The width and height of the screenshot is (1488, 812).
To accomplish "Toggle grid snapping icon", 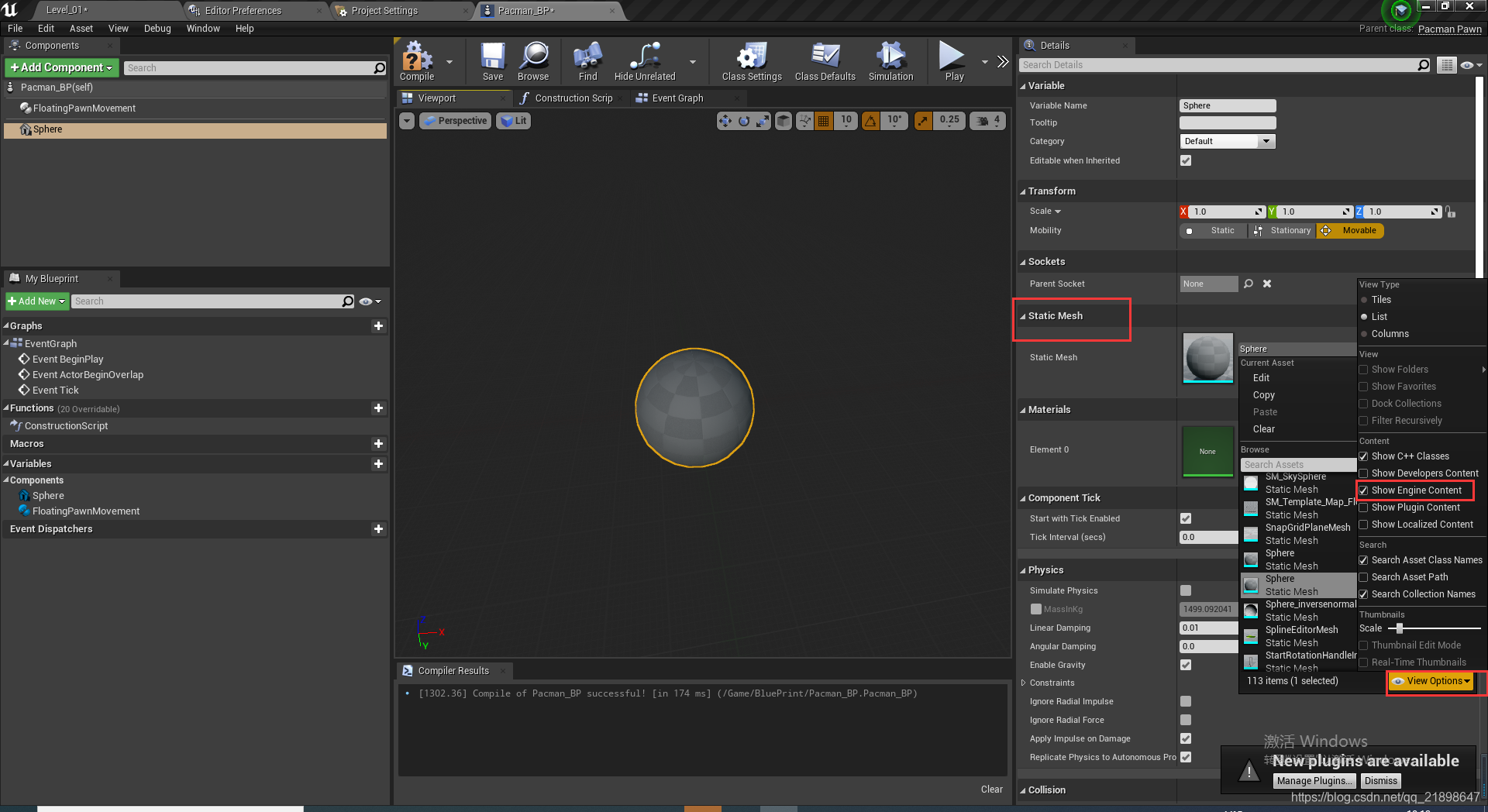I will 823,121.
